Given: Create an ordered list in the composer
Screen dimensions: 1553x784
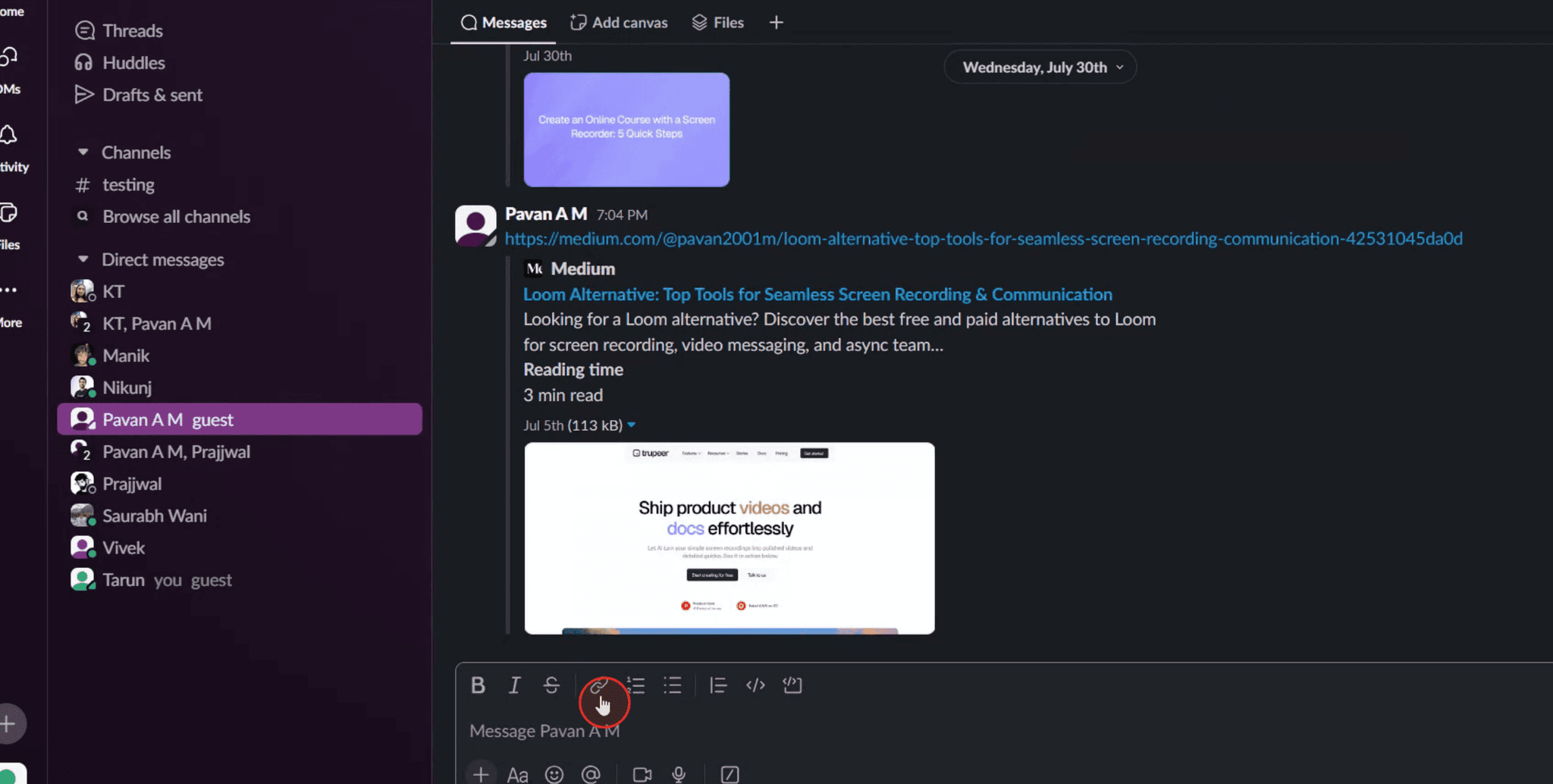Looking at the screenshot, I should click(x=635, y=685).
